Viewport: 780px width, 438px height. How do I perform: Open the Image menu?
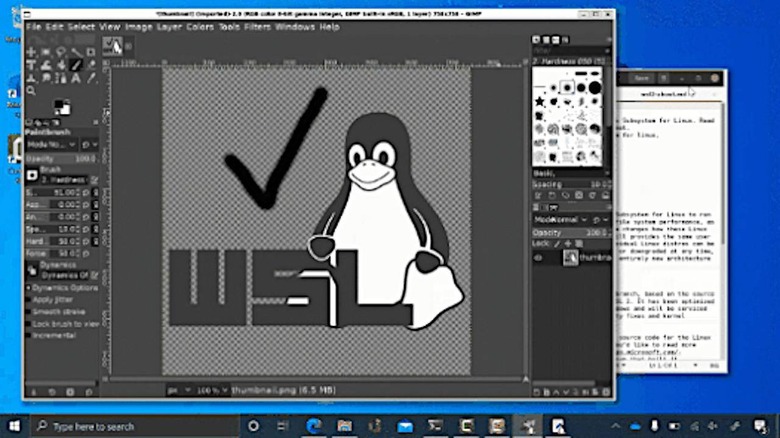(x=138, y=27)
